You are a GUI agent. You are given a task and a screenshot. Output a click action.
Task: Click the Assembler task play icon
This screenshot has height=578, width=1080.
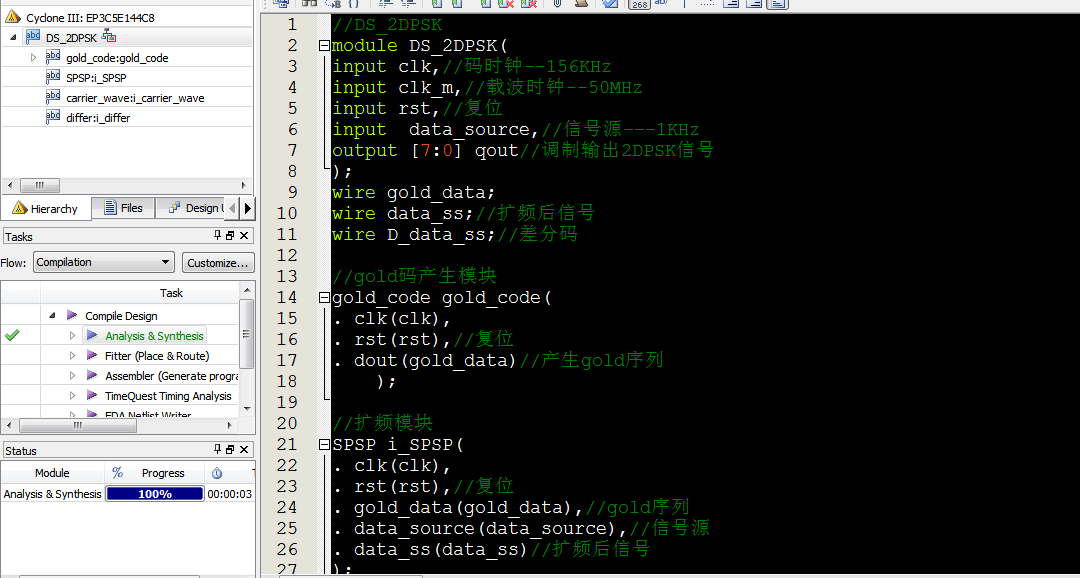(x=92, y=376)
